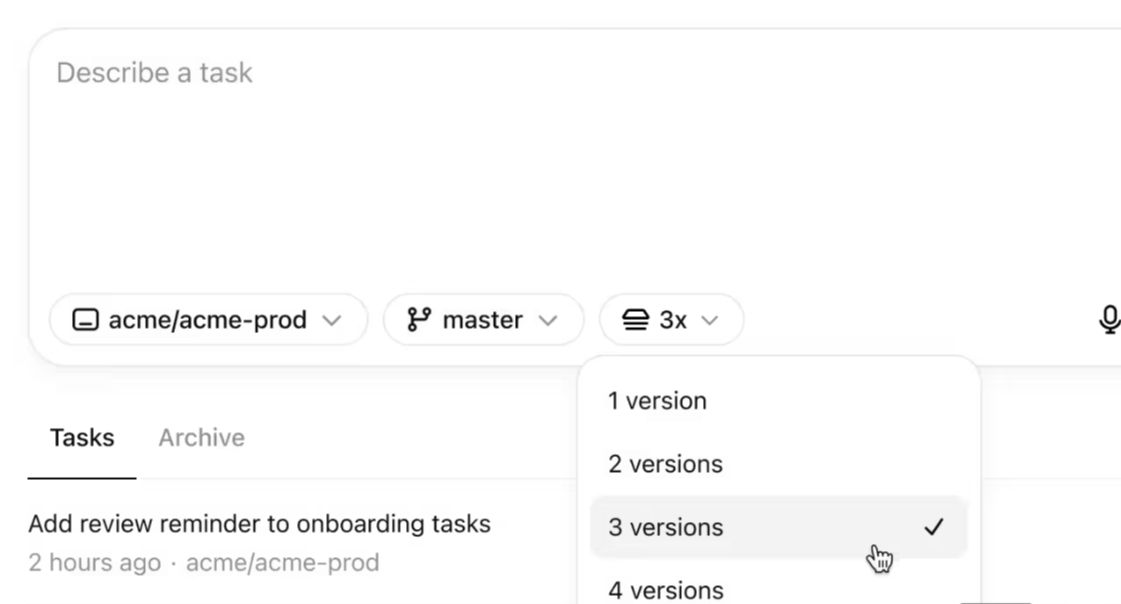Collapse the 3x versions dropdown

[671, 320]
